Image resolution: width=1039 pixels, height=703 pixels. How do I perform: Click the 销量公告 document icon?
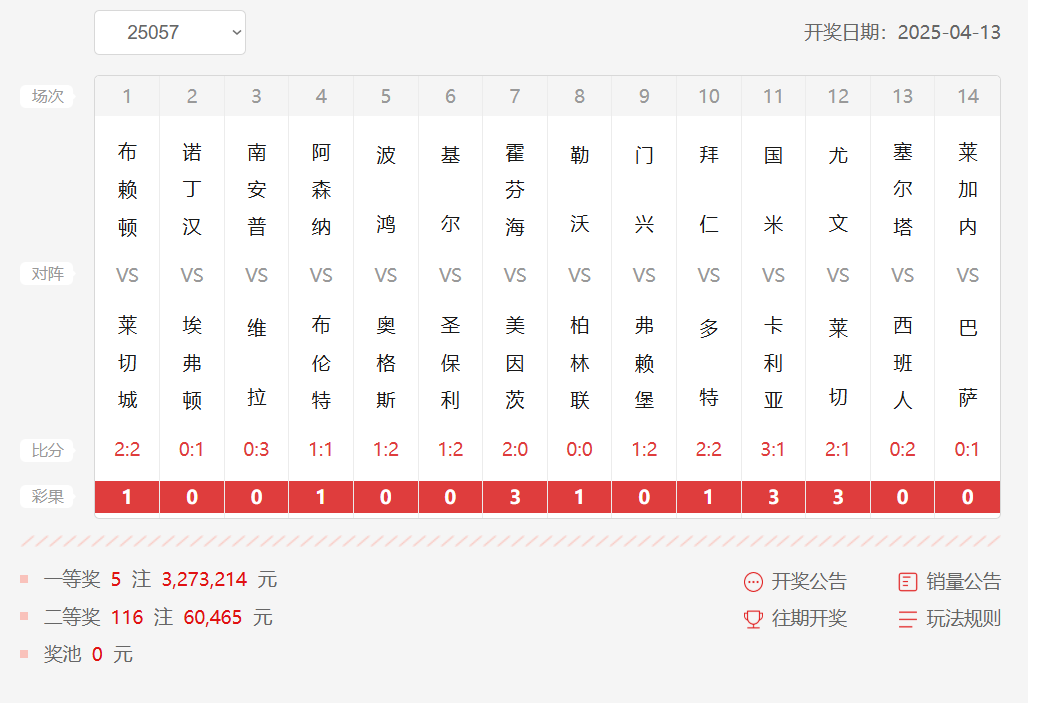tap(907, 582)
